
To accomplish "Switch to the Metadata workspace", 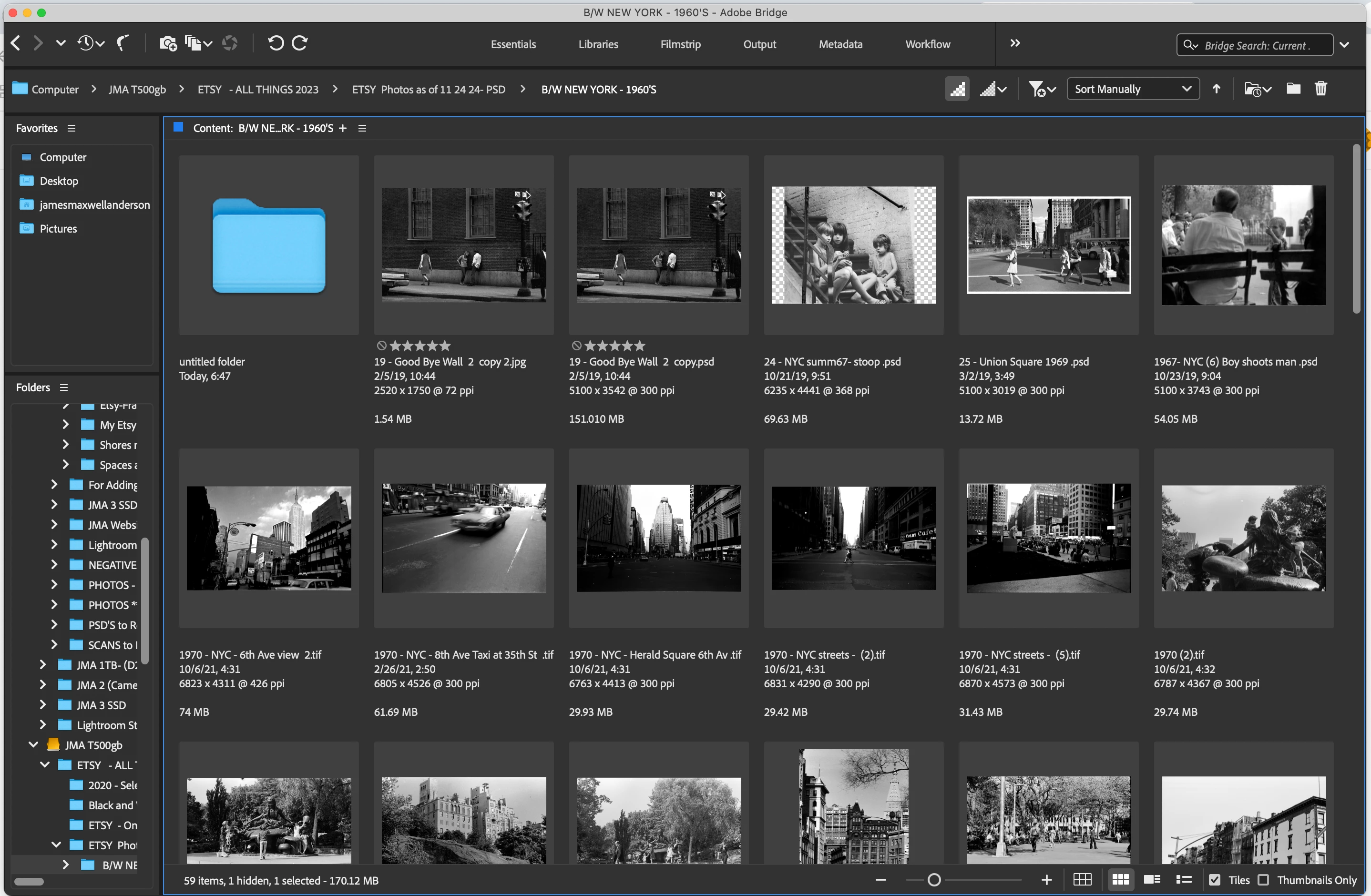I will (840, 44).
